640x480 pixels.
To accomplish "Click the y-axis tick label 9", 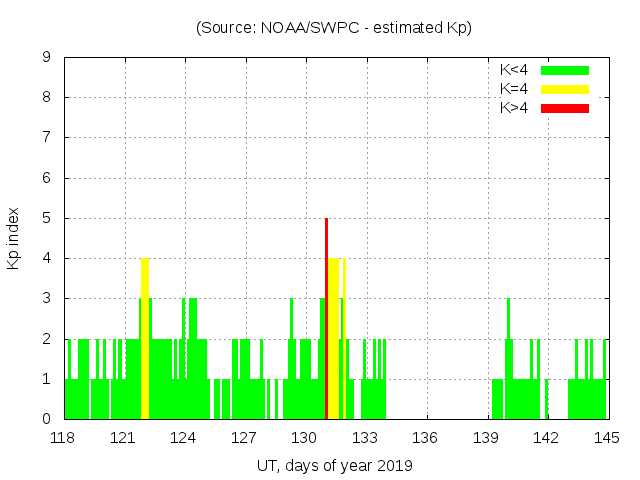I will pos(46,58).
